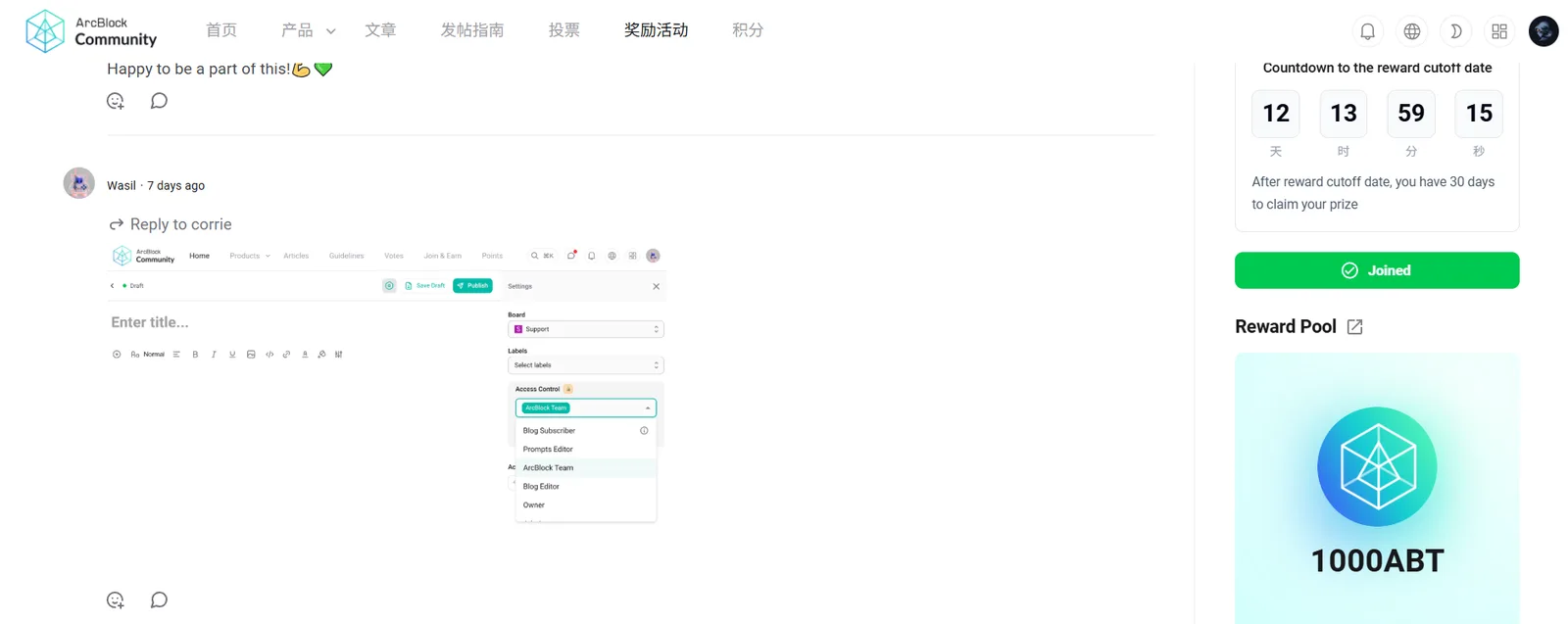Click the "7 days ago" timestamp

click(x=176, y=185)
